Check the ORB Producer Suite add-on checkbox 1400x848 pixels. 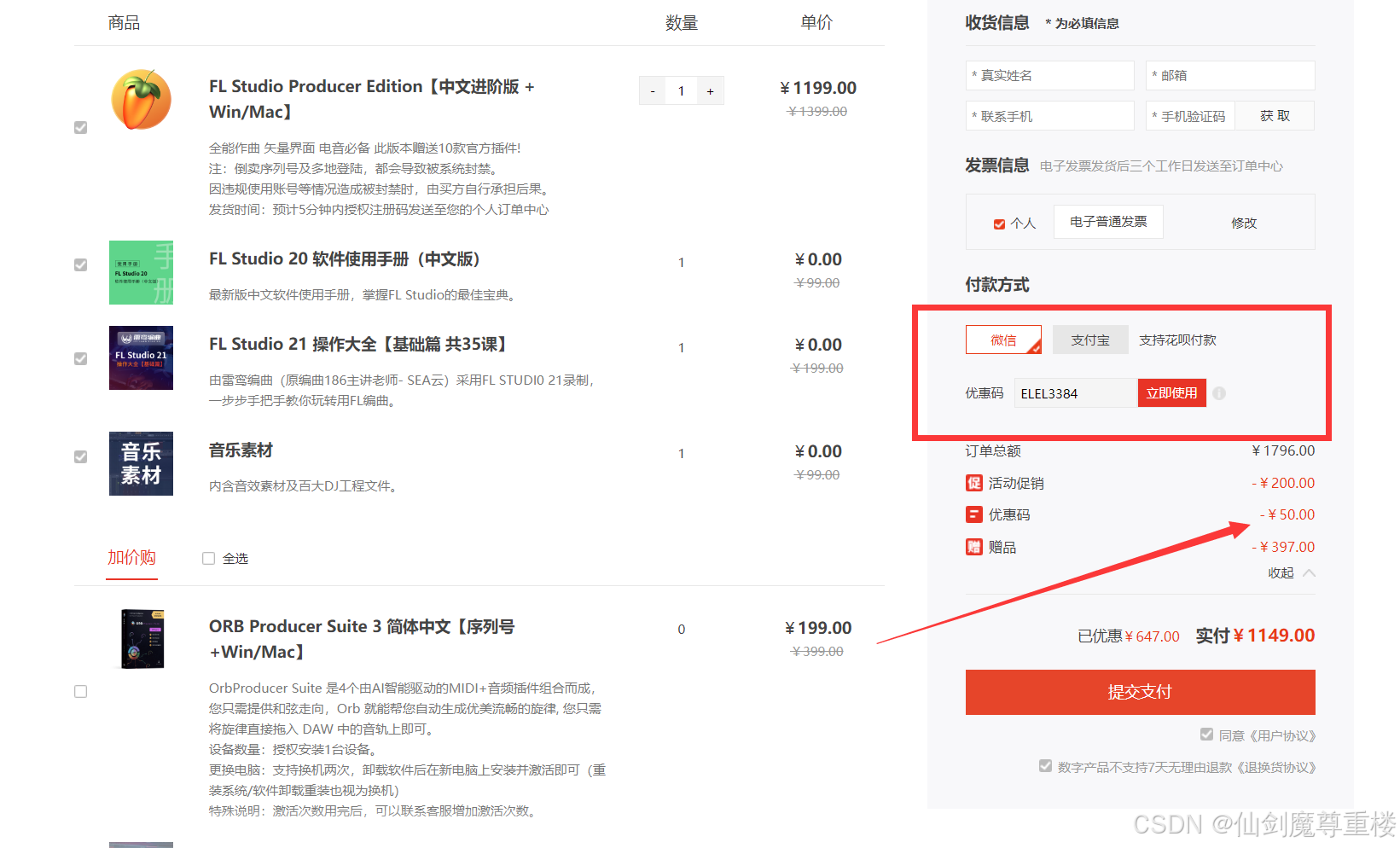(81, 691)
